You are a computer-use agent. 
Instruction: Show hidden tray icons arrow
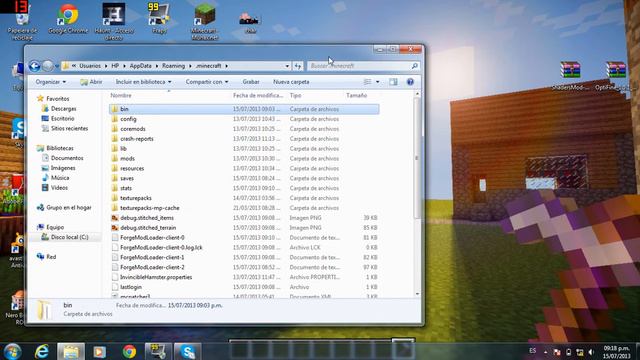point(546,352)
